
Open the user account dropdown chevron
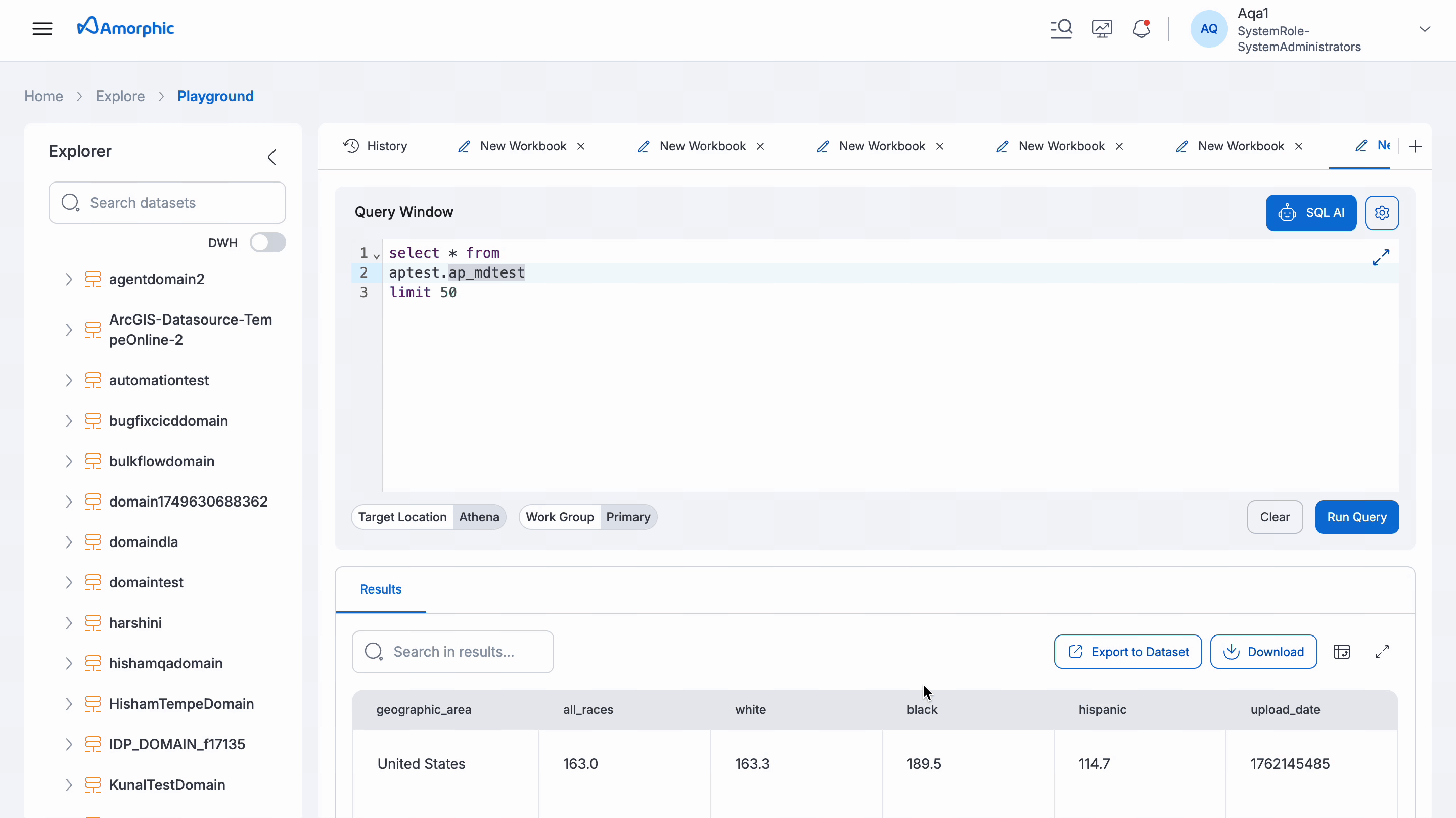pos(1425,28)
